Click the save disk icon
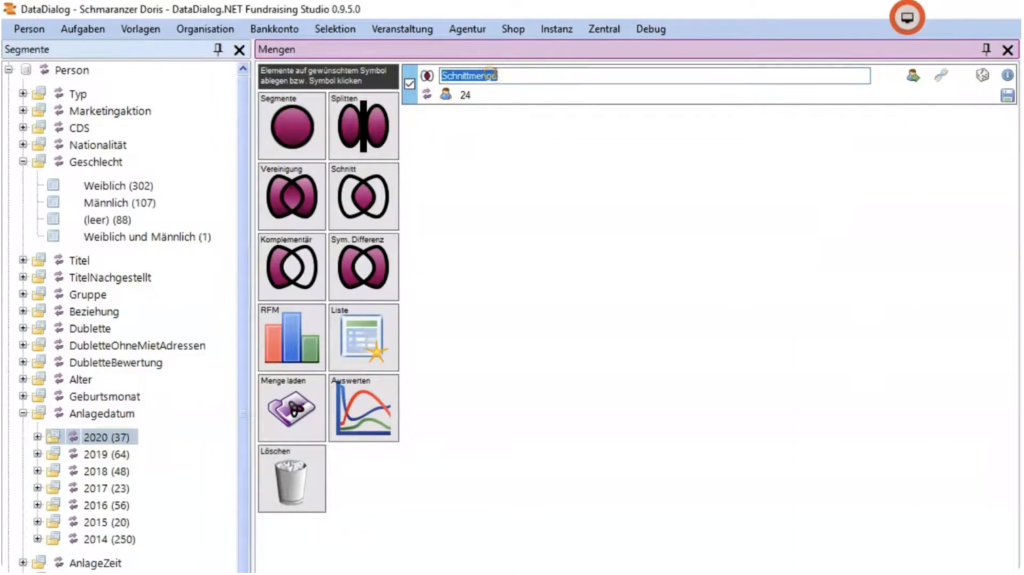This screenshot has height=575, width=1024. pos(1007,95)
